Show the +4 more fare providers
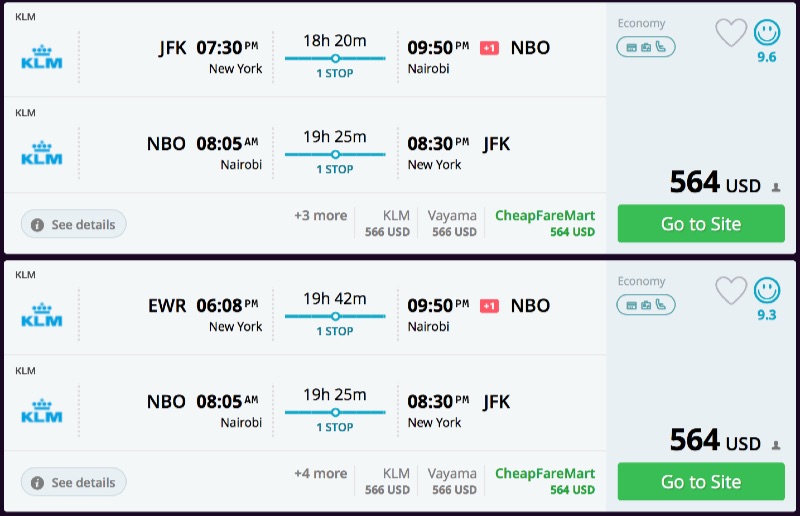Screen dimensions: 800x516 click(x=320, y=473)
